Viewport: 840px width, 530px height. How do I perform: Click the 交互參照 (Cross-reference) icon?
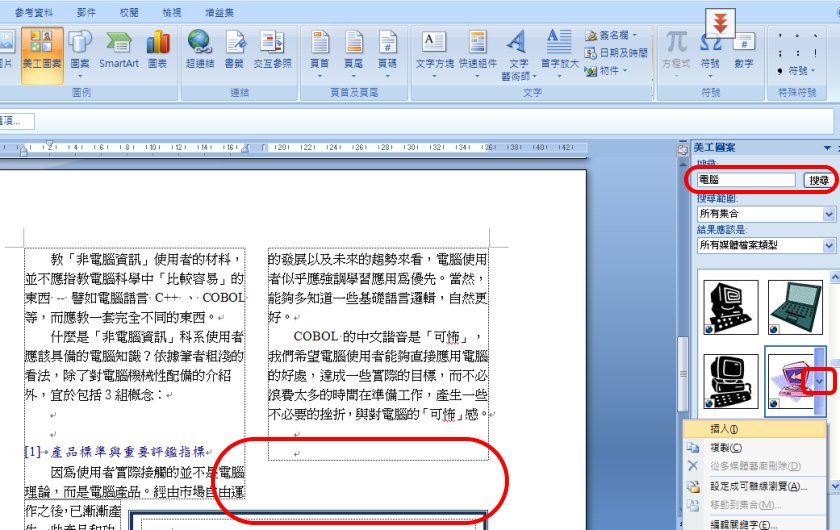coord(271,47)
